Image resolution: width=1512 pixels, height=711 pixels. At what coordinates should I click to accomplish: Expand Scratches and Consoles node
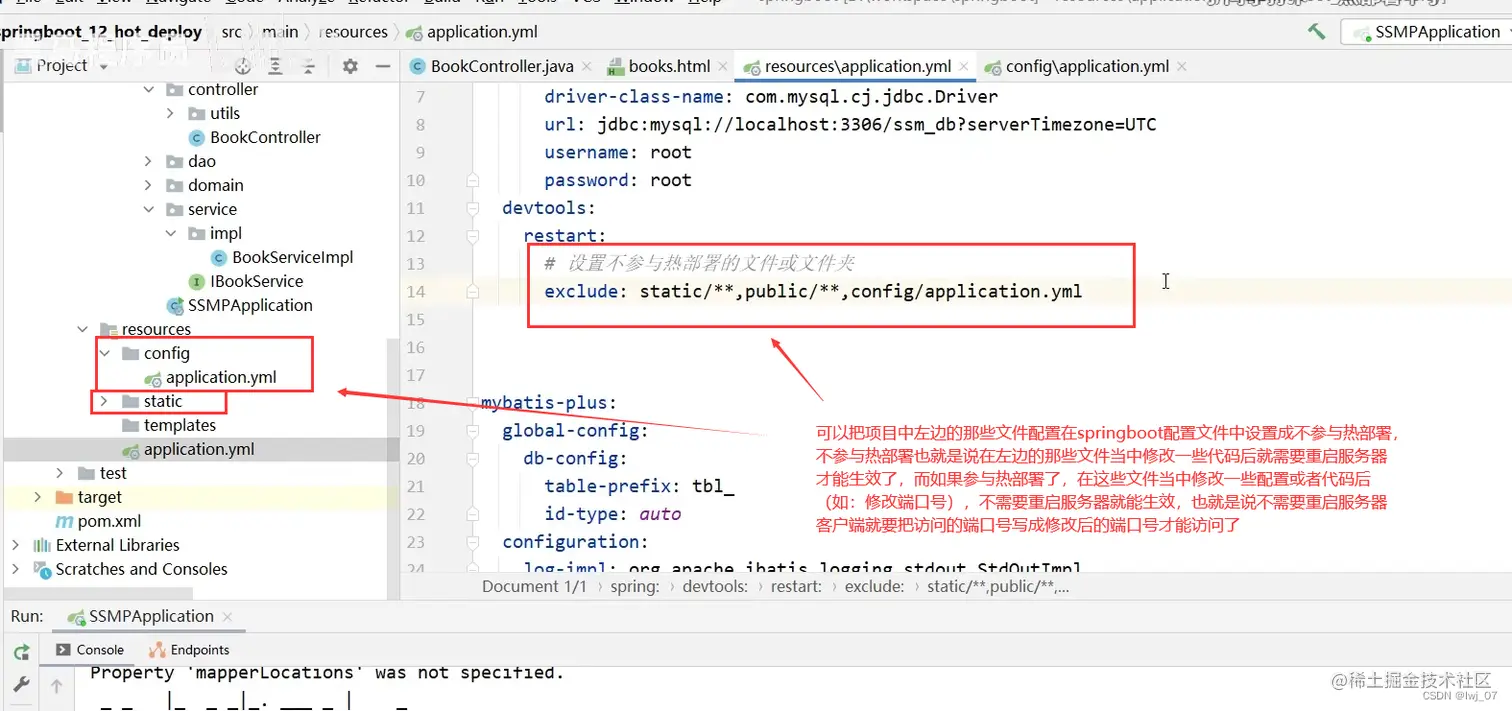[16, 570]
